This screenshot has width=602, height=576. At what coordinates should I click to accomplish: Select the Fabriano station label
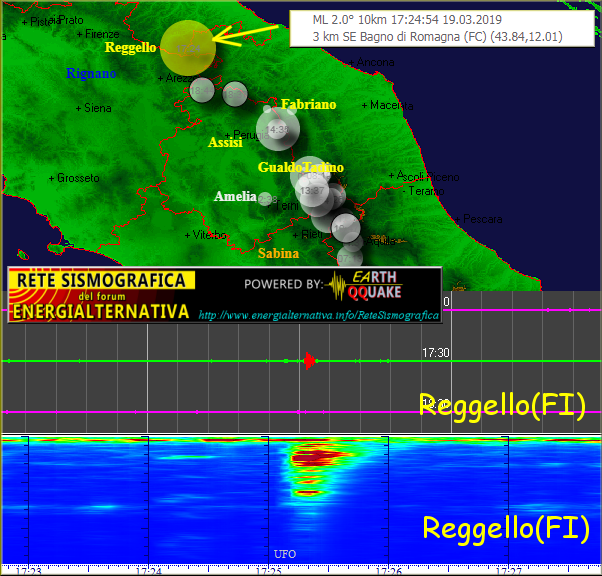pyautogui.click(x=308, y=104)
